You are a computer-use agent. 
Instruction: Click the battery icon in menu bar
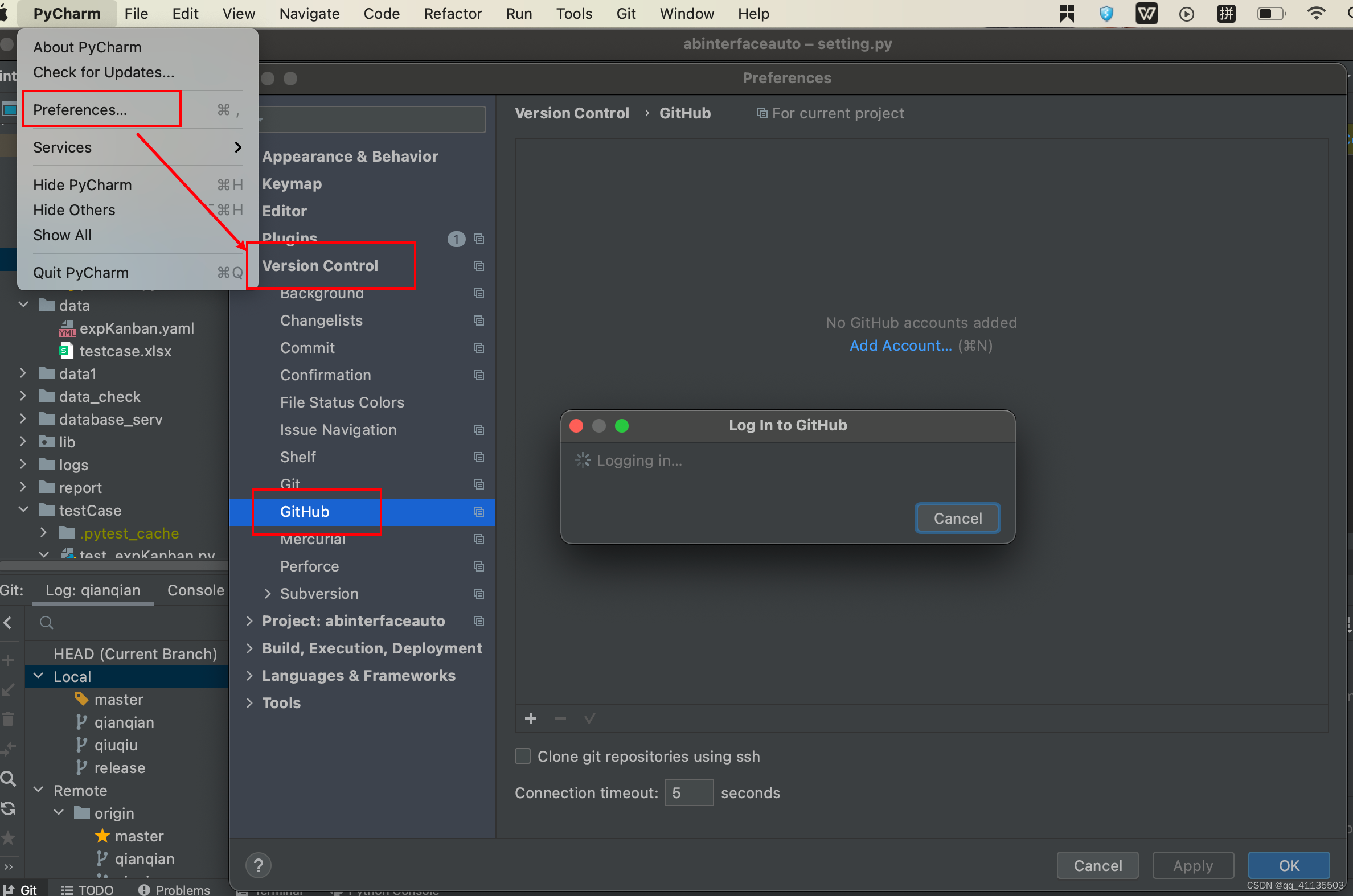click(1271, 13)
